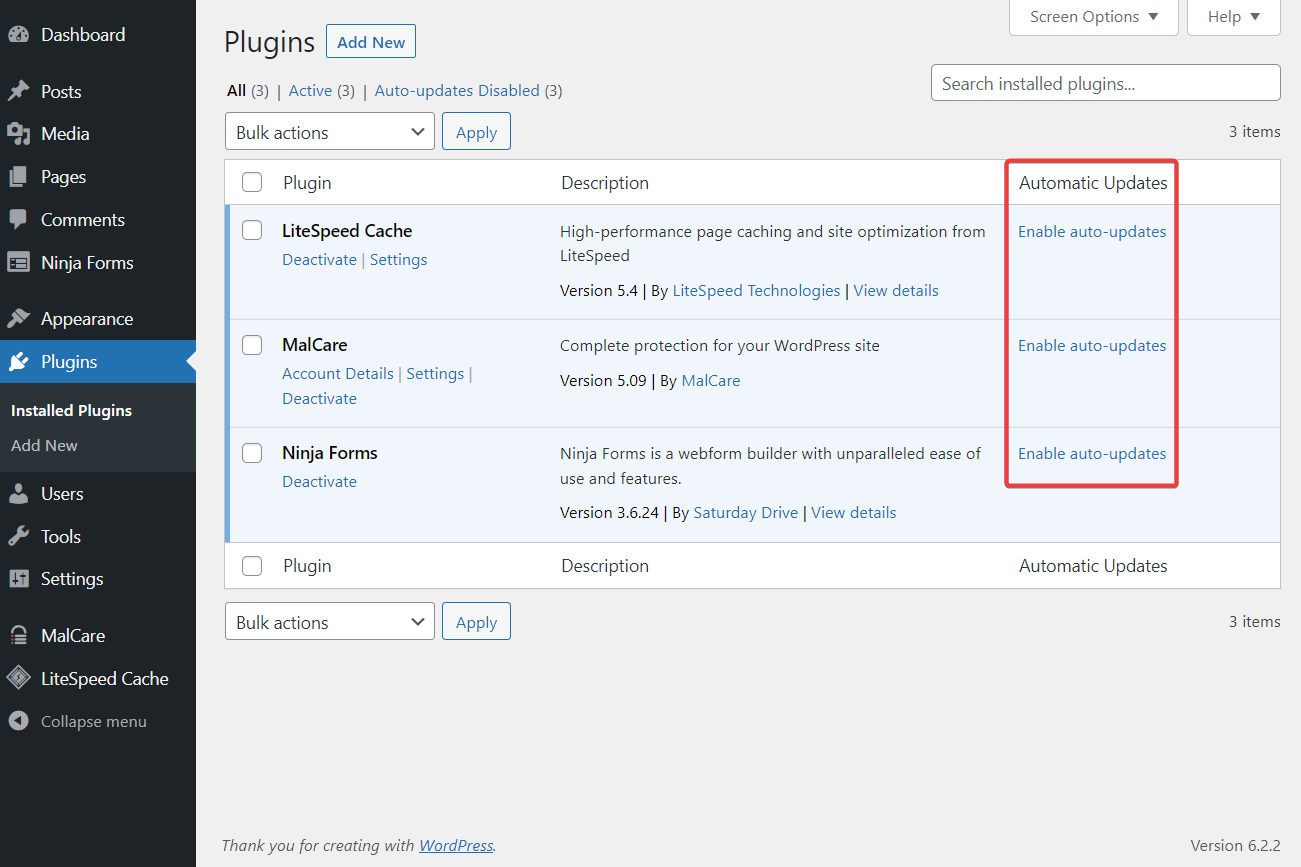Enable auto-updates for MalCare
The width and height of the screenshot is (1301, 867).
click(1092, 346)
